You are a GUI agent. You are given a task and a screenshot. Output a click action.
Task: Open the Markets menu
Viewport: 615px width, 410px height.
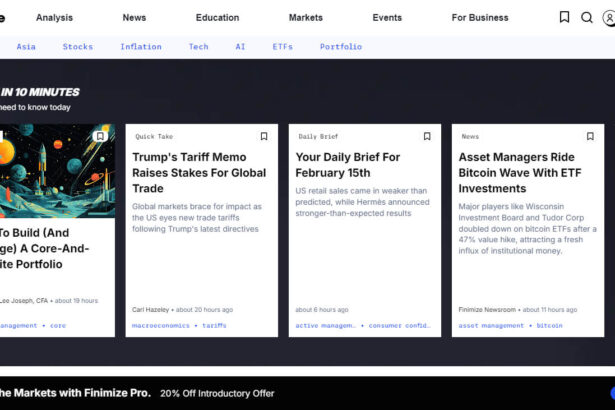point(306,18)
